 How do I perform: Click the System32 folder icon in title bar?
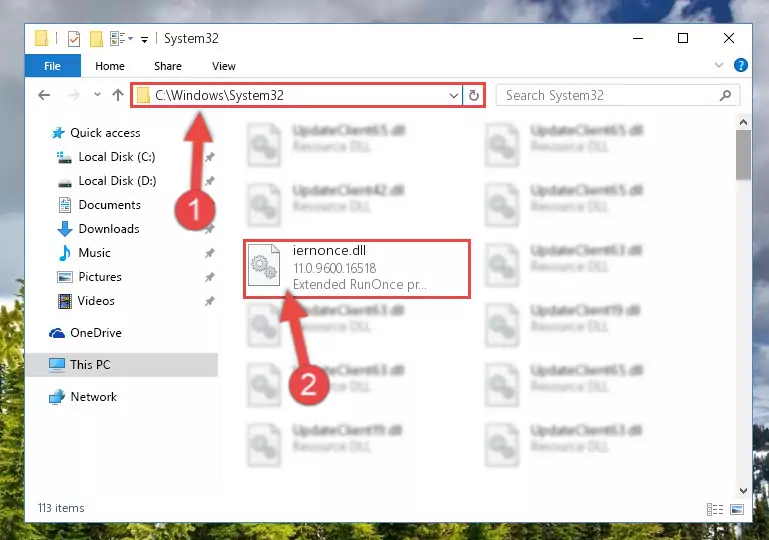pyautogui.click(x=42, y=38)
